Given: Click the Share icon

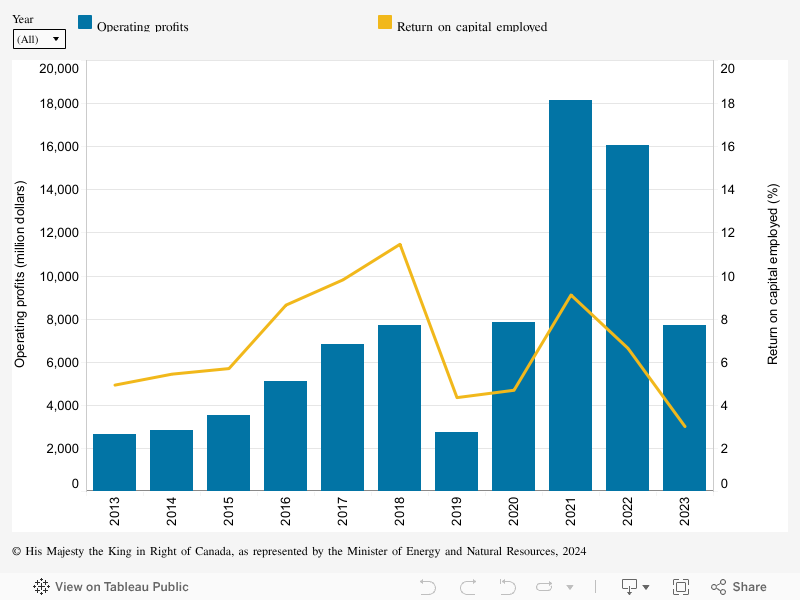Looking at the screenshot, I should click(718, 587).
